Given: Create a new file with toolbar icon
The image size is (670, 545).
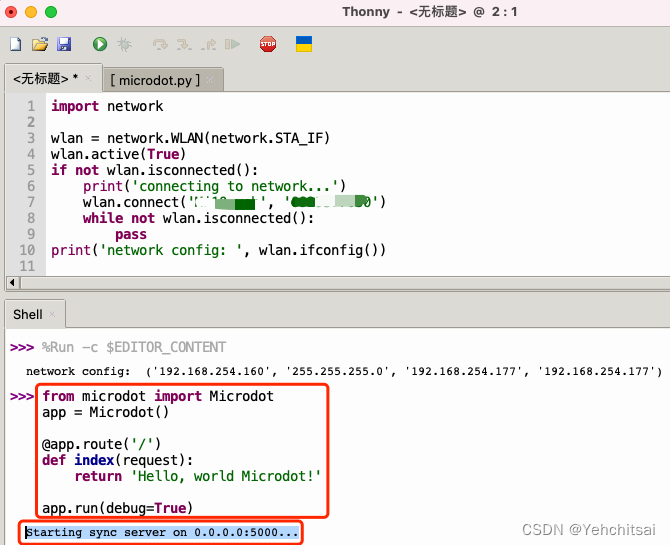Looking at the screenshot, I should coord(16,44).
